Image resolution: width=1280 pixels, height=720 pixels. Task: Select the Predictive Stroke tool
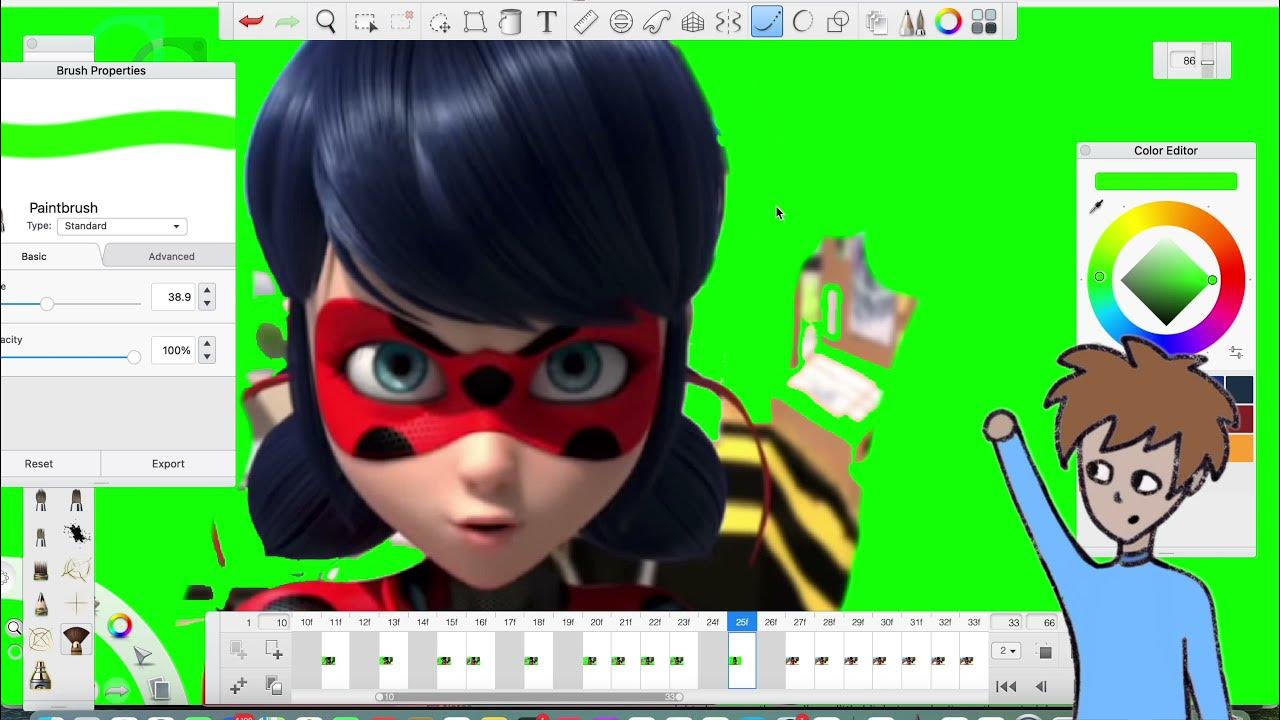pyautogui.click(x=802, y=21)
